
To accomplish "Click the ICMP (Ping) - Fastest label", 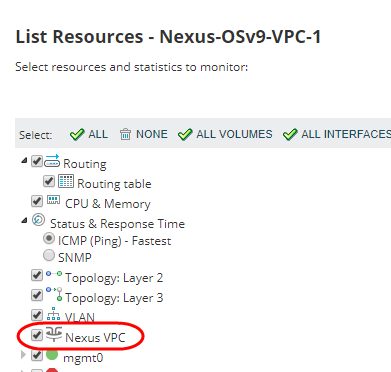I will tap(114, 241).
